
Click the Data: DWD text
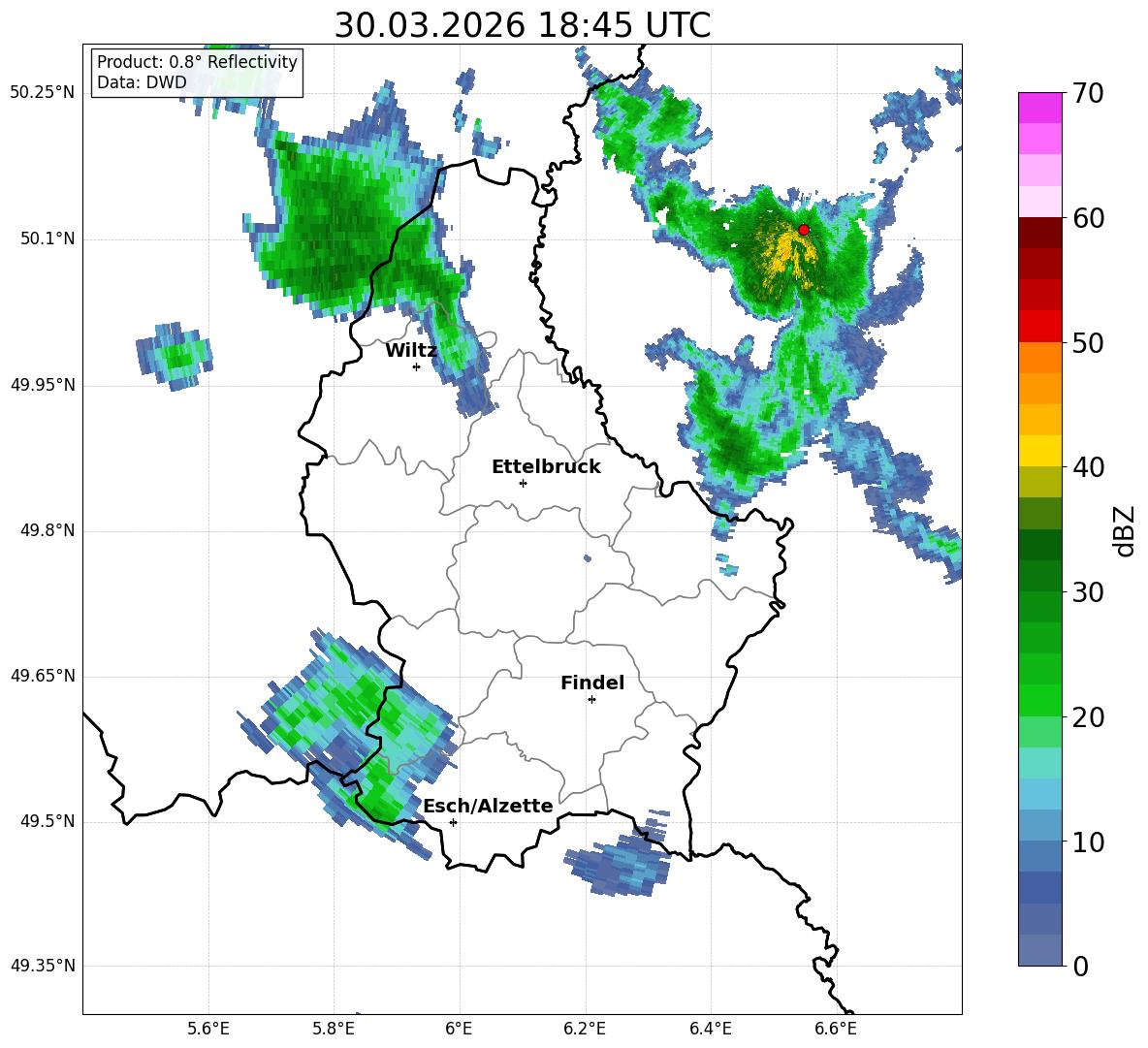[142, 82]
